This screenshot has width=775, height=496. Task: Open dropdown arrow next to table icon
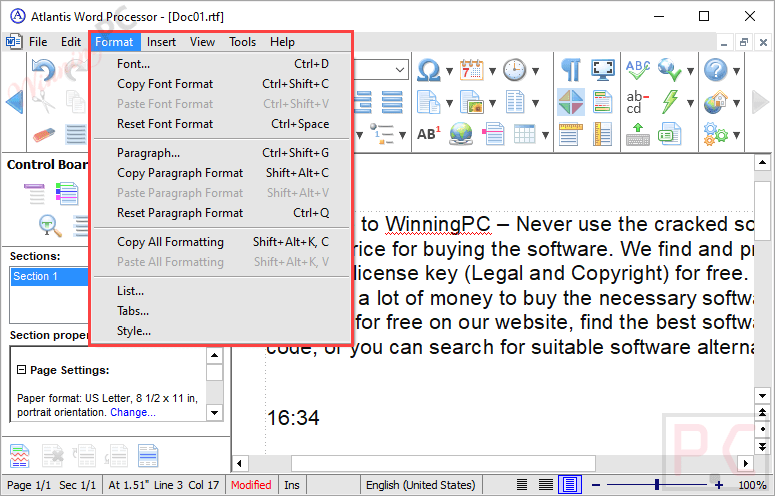click(545, 135)
